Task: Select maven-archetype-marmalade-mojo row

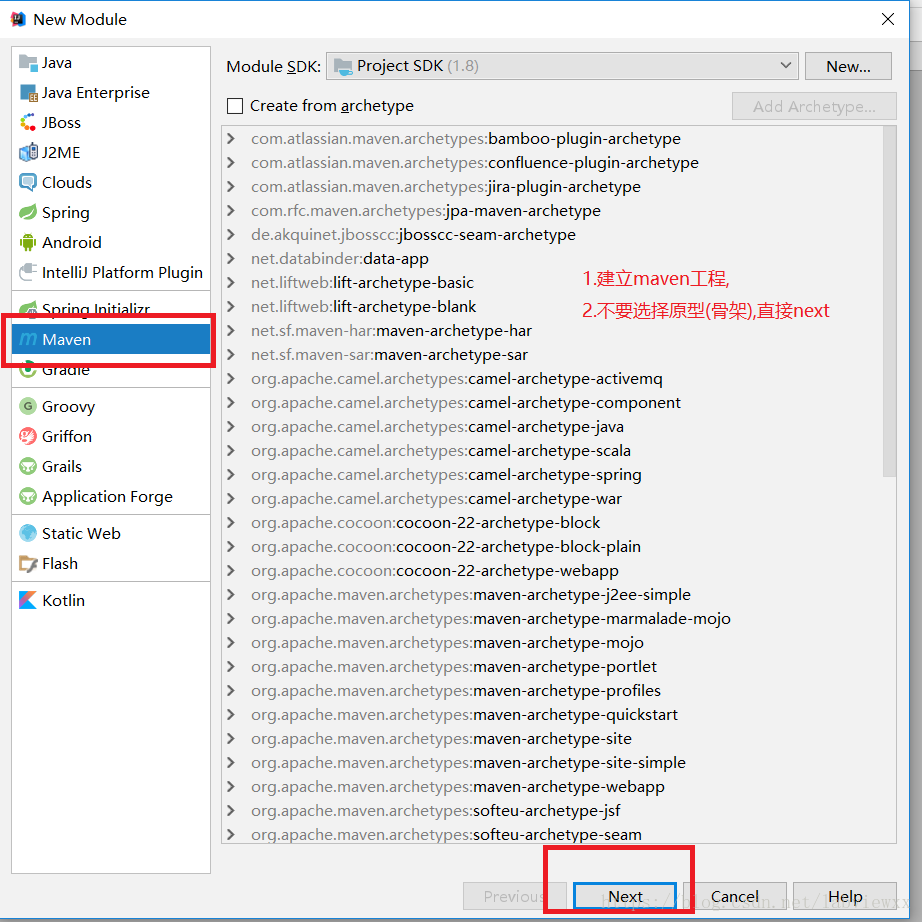Action: (553, 619)
